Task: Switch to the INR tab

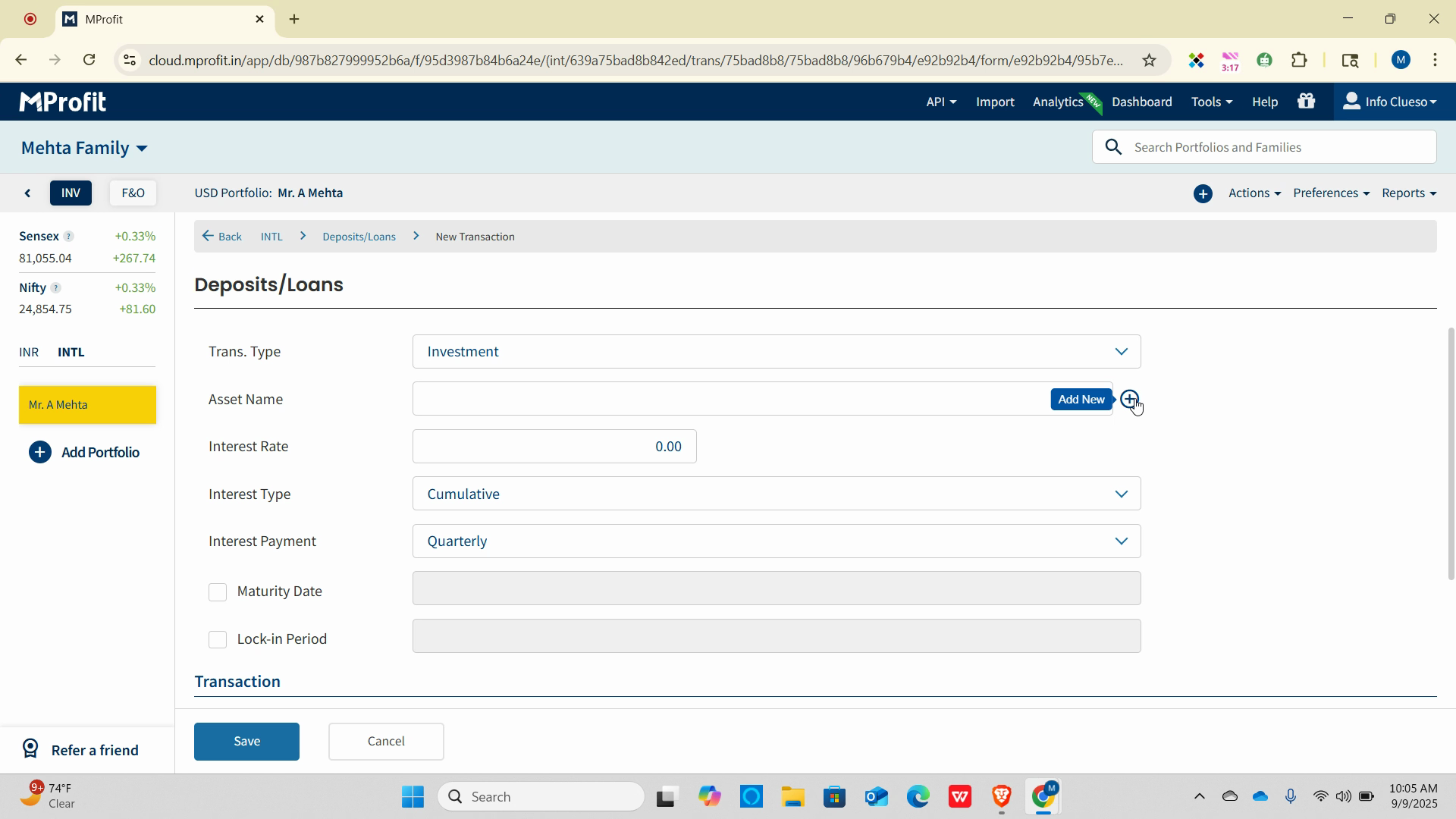Action: pyautogui.click(x=29, y=353)
